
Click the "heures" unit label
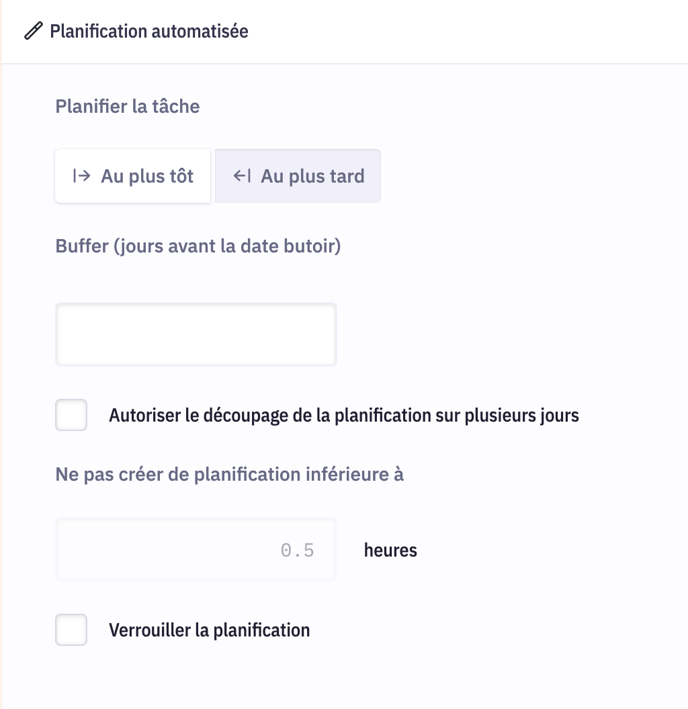tap(390, 550)
